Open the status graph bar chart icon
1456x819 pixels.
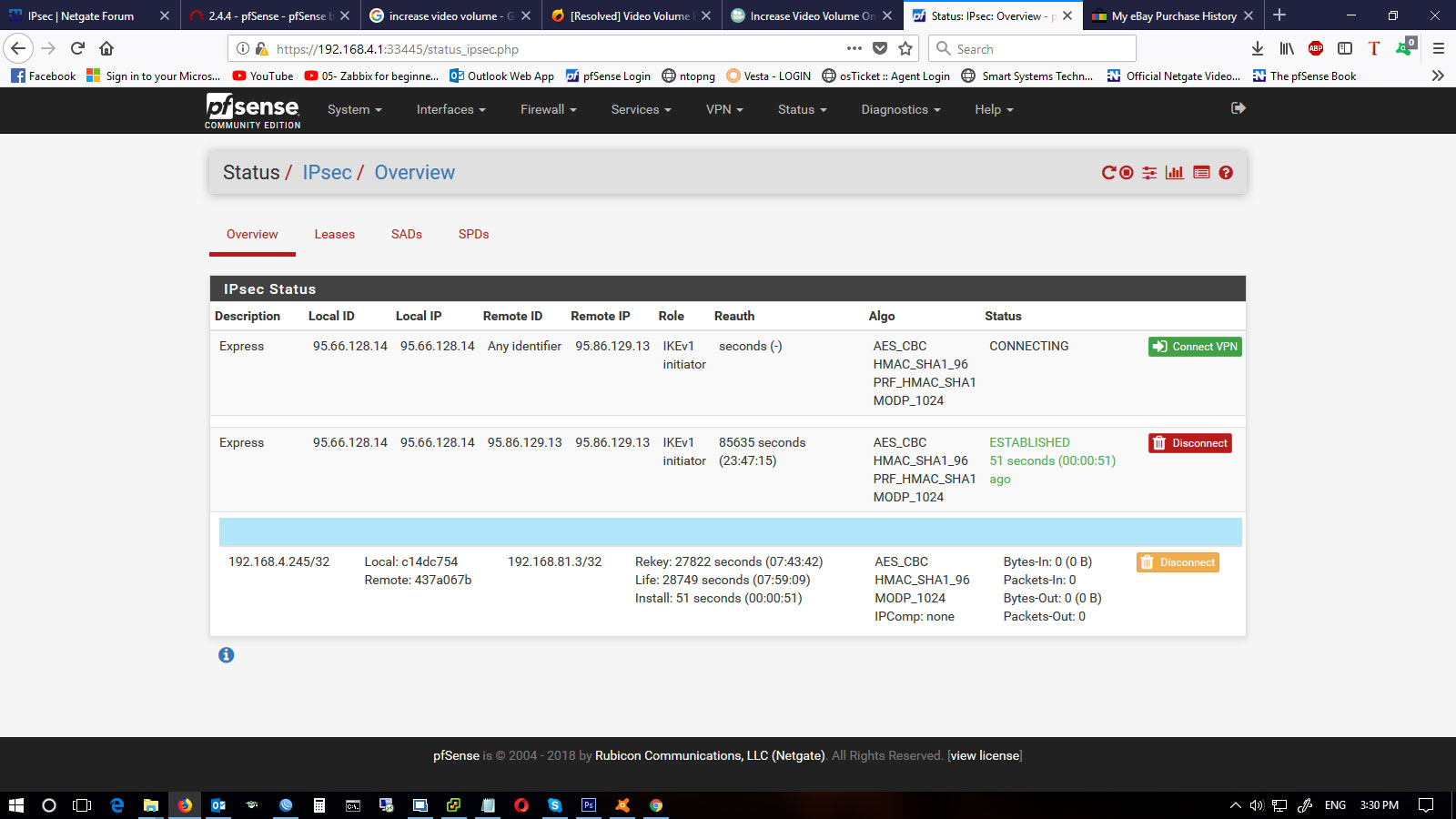[x=1175, y=173]
